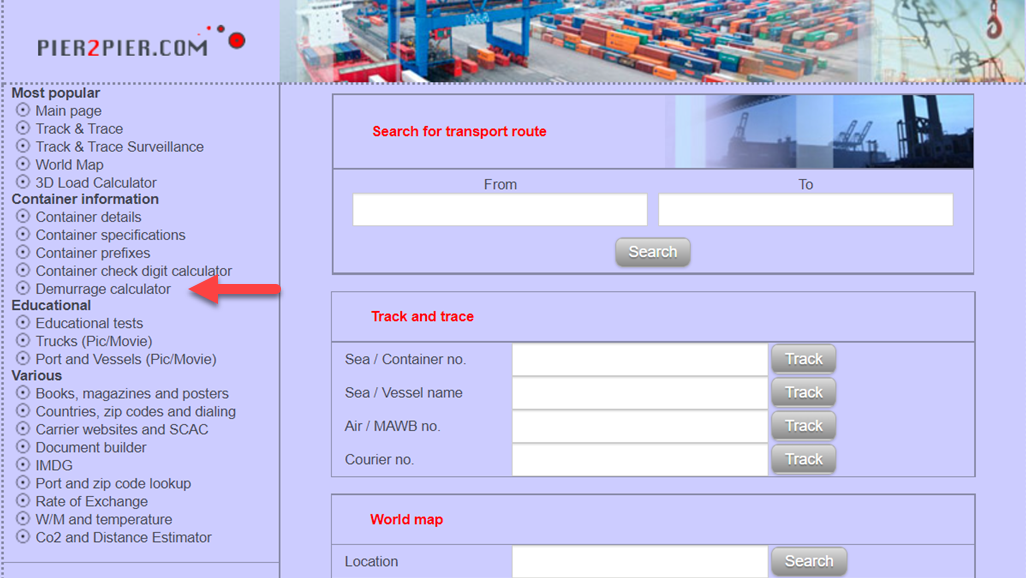Click the Pier2Pier.com logo

(140, 44)
